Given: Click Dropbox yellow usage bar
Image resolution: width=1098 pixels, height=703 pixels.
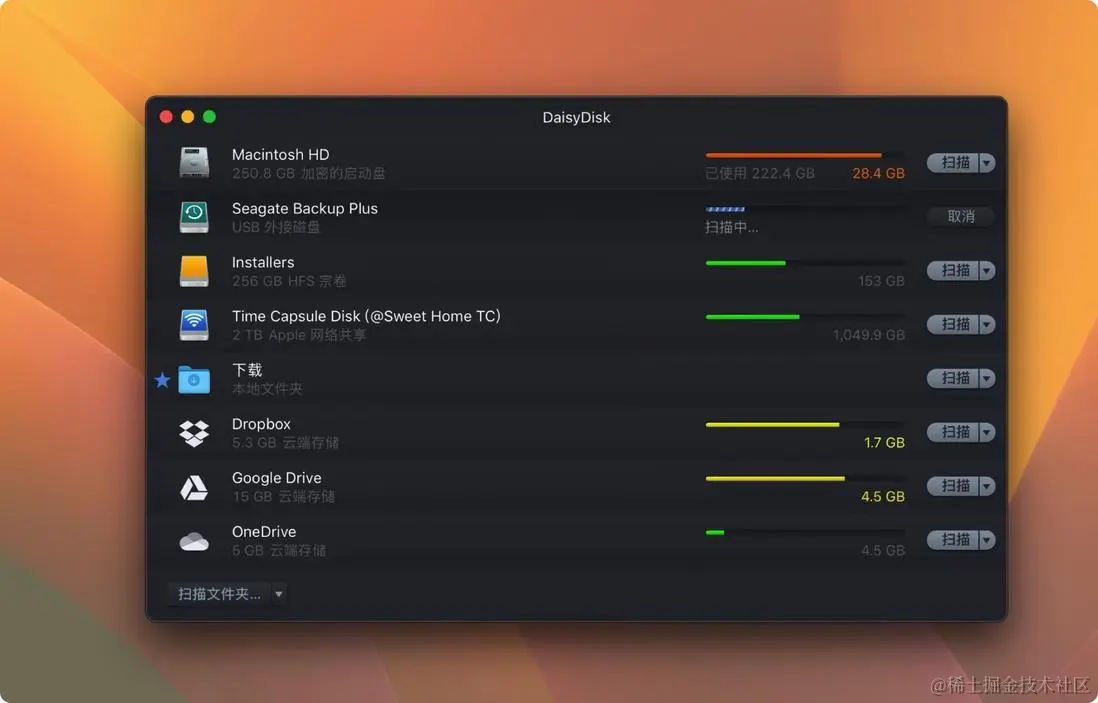Looking at the screenshot, I should (772, 425).
